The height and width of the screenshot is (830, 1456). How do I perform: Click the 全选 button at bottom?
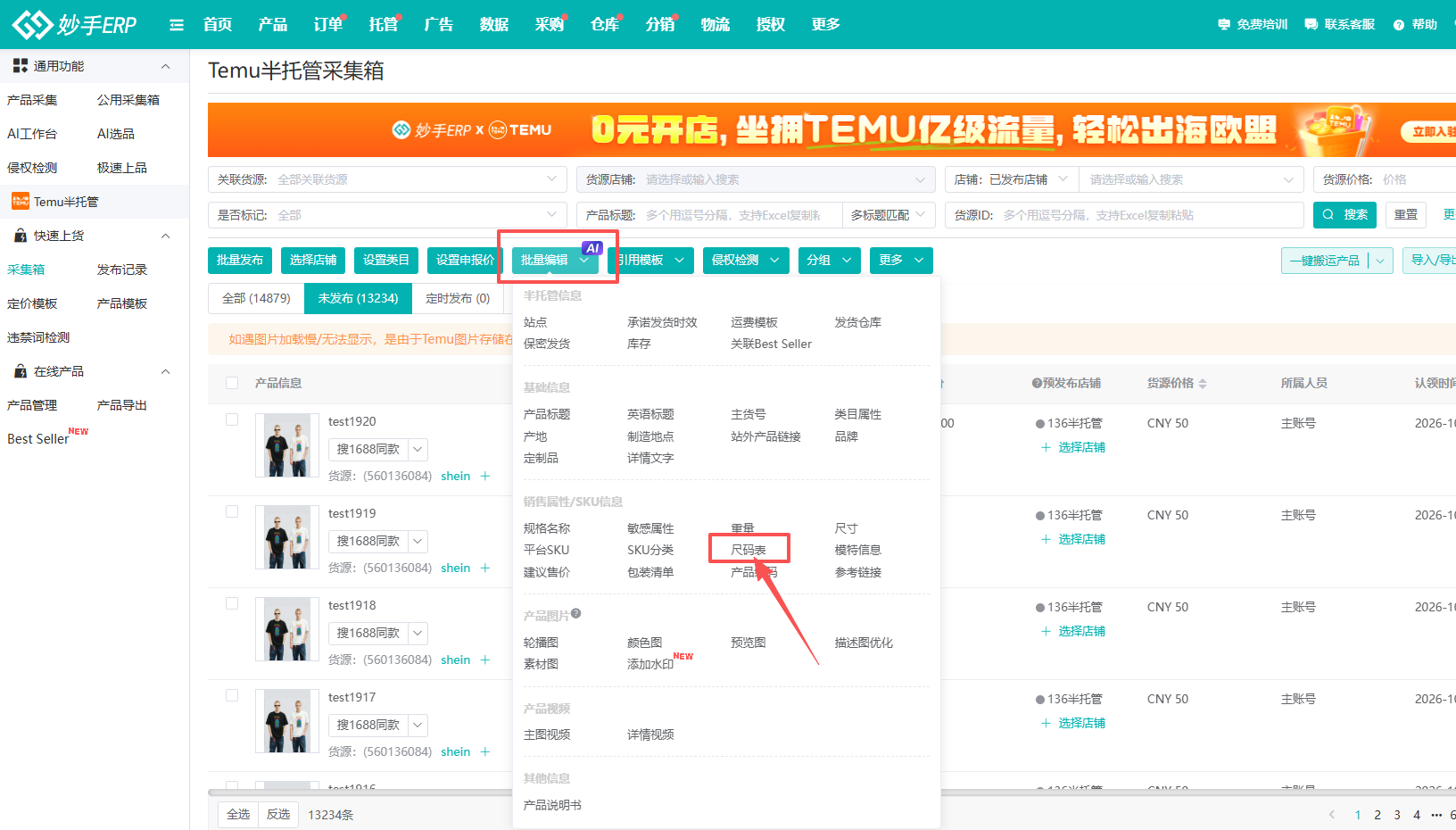(238, 814)
